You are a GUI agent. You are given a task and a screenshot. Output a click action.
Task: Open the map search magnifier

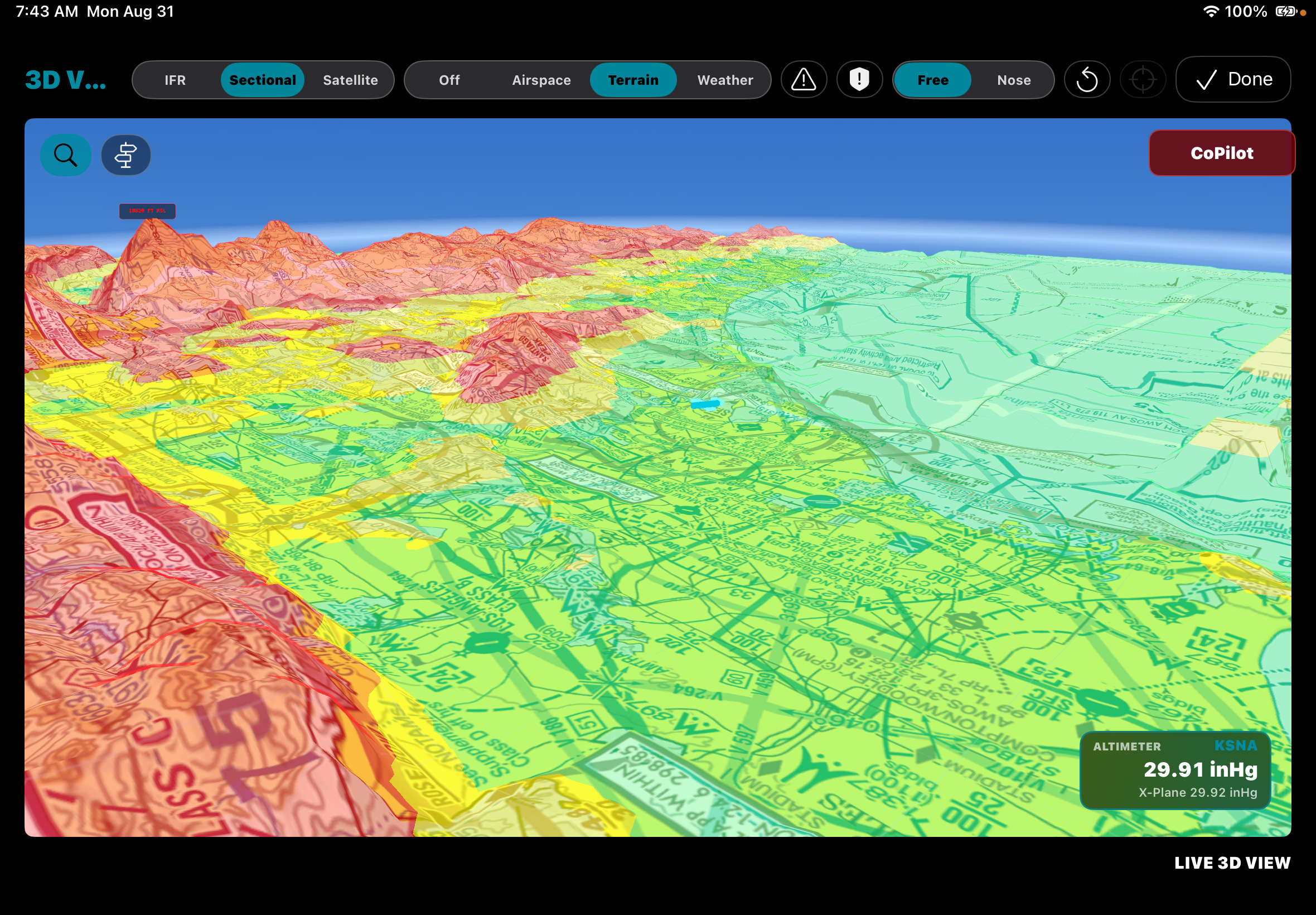65,155
